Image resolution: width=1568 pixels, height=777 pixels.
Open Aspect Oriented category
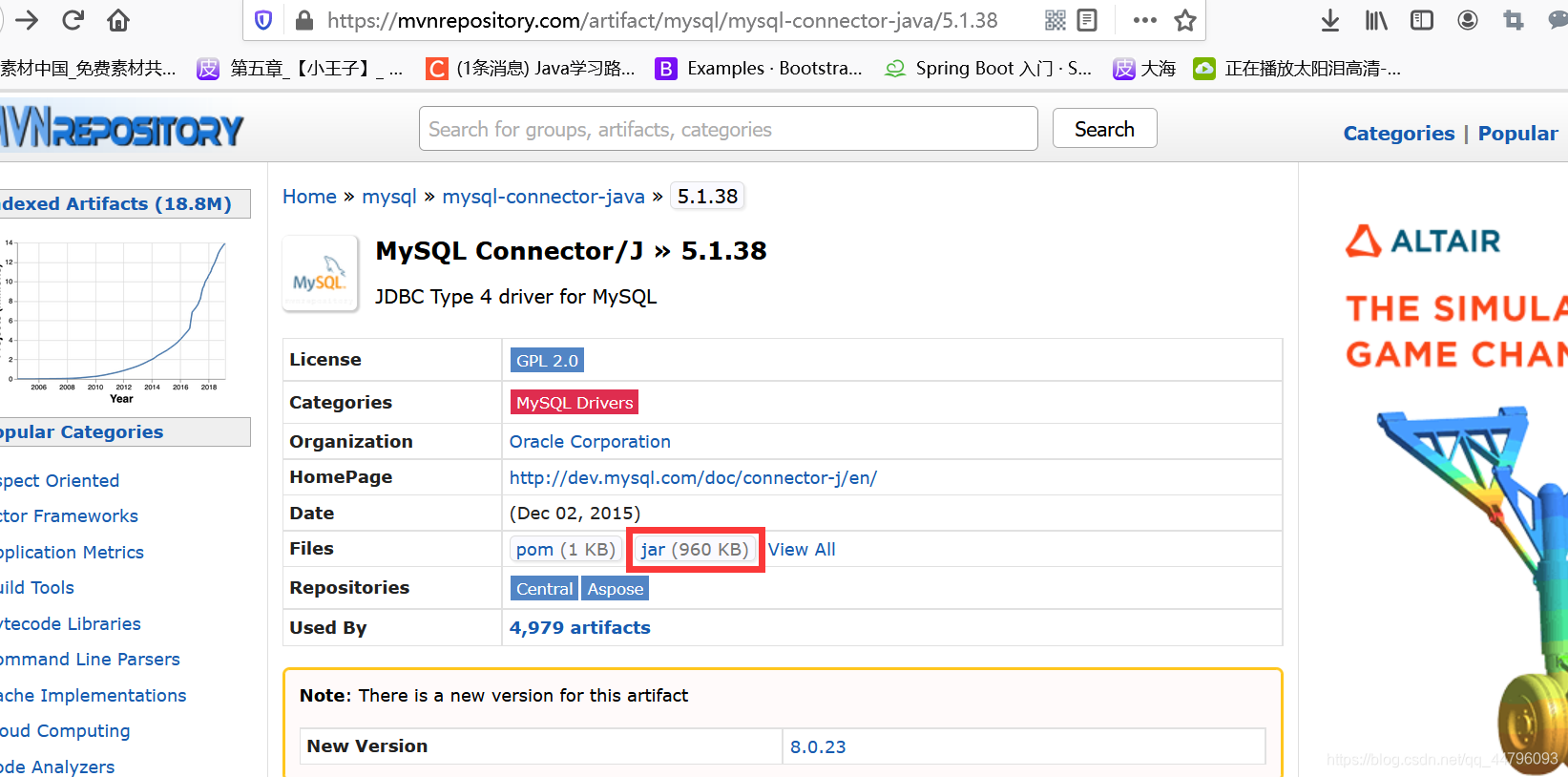[x=59, y=481]
